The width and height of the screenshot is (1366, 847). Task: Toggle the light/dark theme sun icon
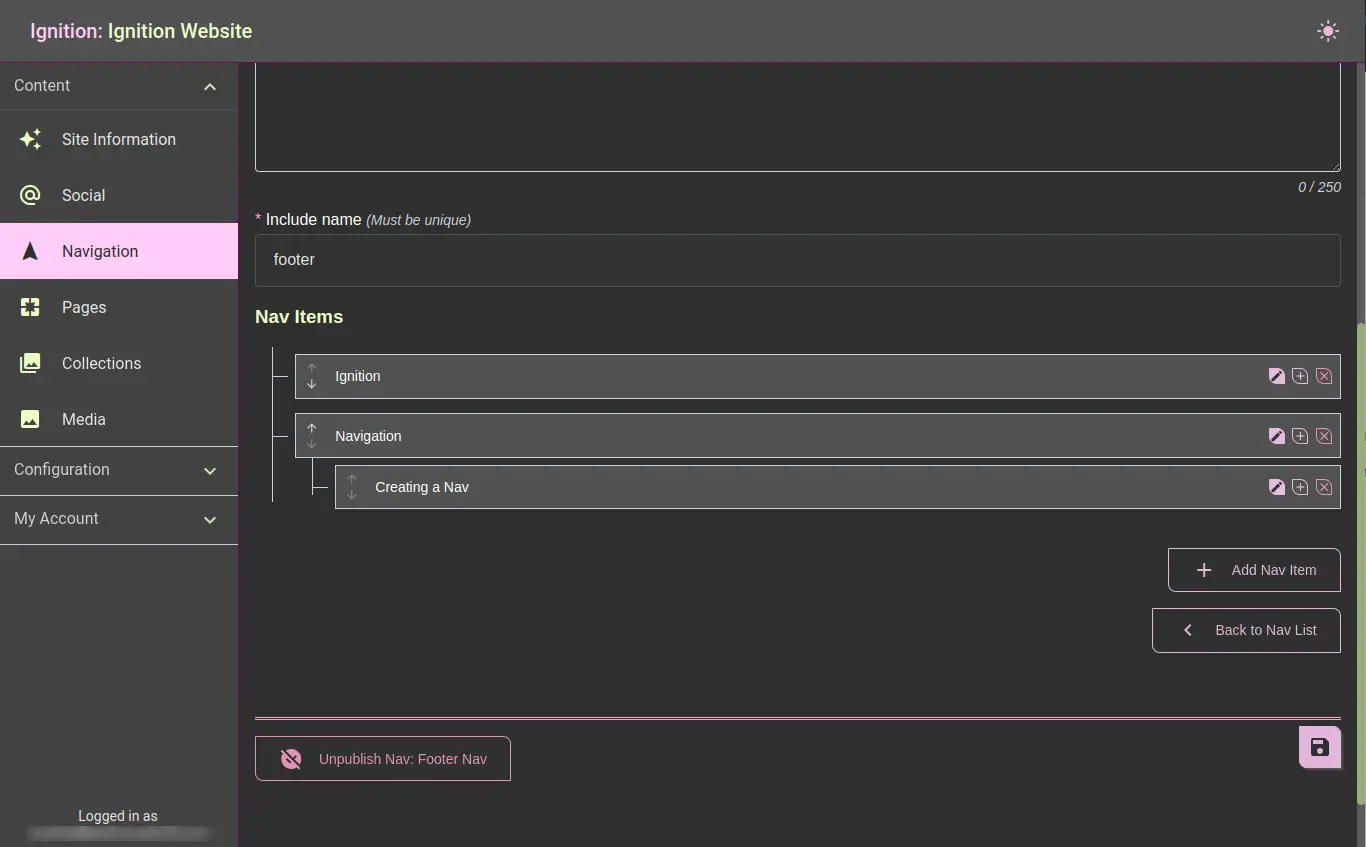[1328, 31]
